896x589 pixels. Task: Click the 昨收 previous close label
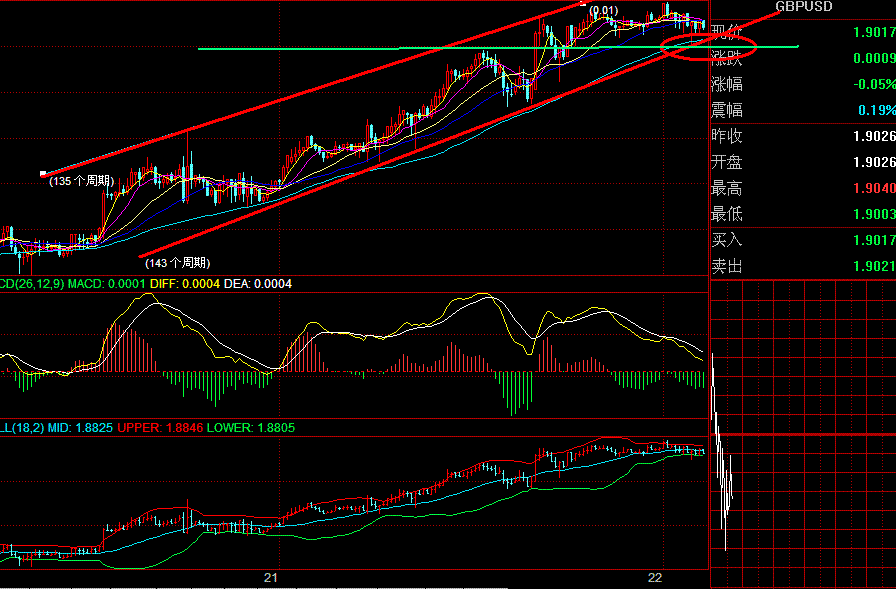(726, 136)
